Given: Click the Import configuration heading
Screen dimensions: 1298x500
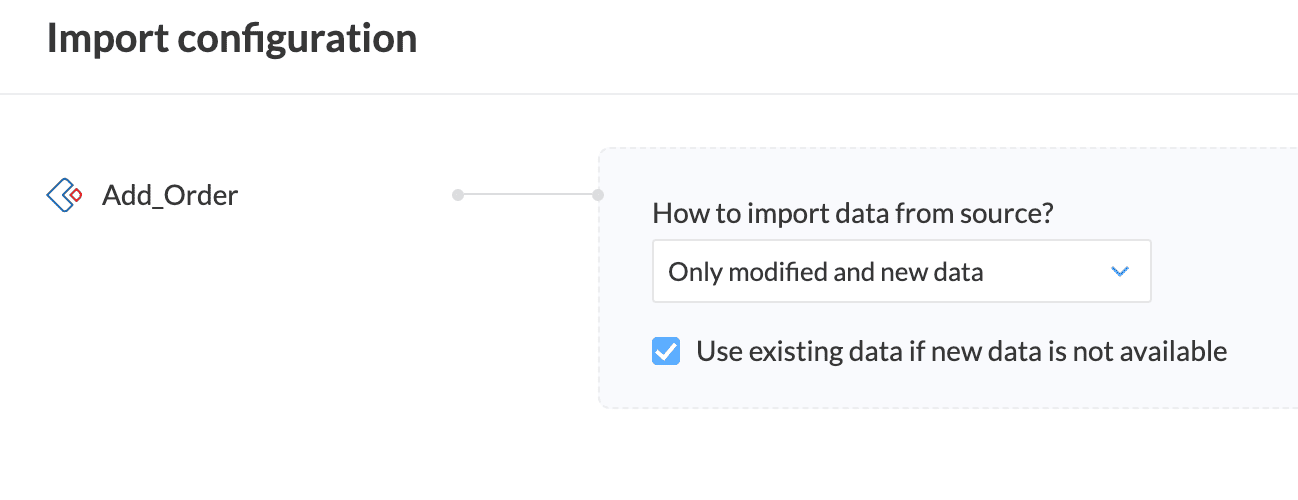Looking at the screenshot, I should pos(231,39).
